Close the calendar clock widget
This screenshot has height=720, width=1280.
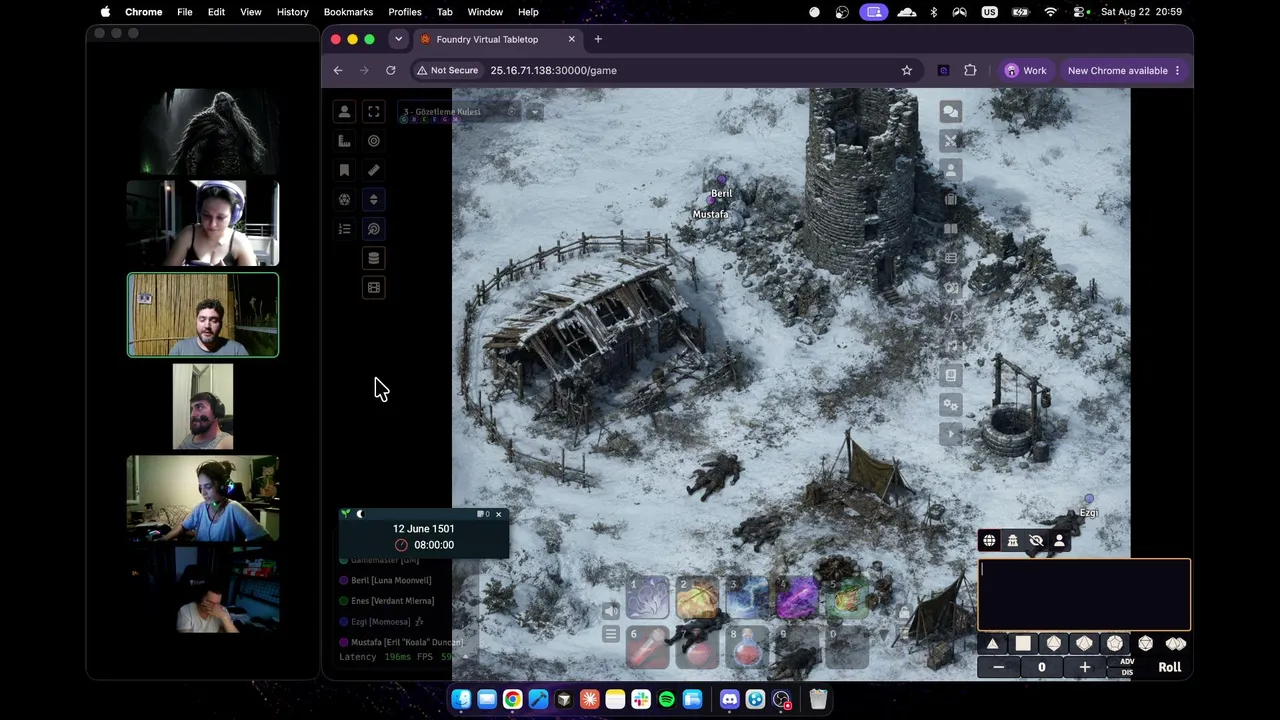(x=498, y=514)
